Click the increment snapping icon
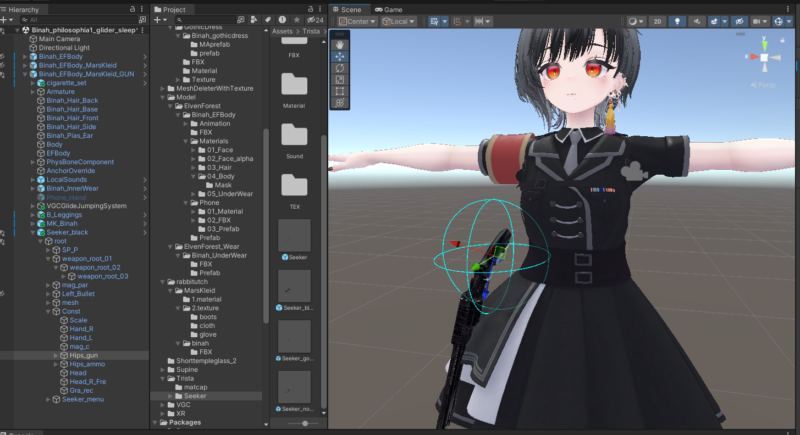 (x=479, y=21)
